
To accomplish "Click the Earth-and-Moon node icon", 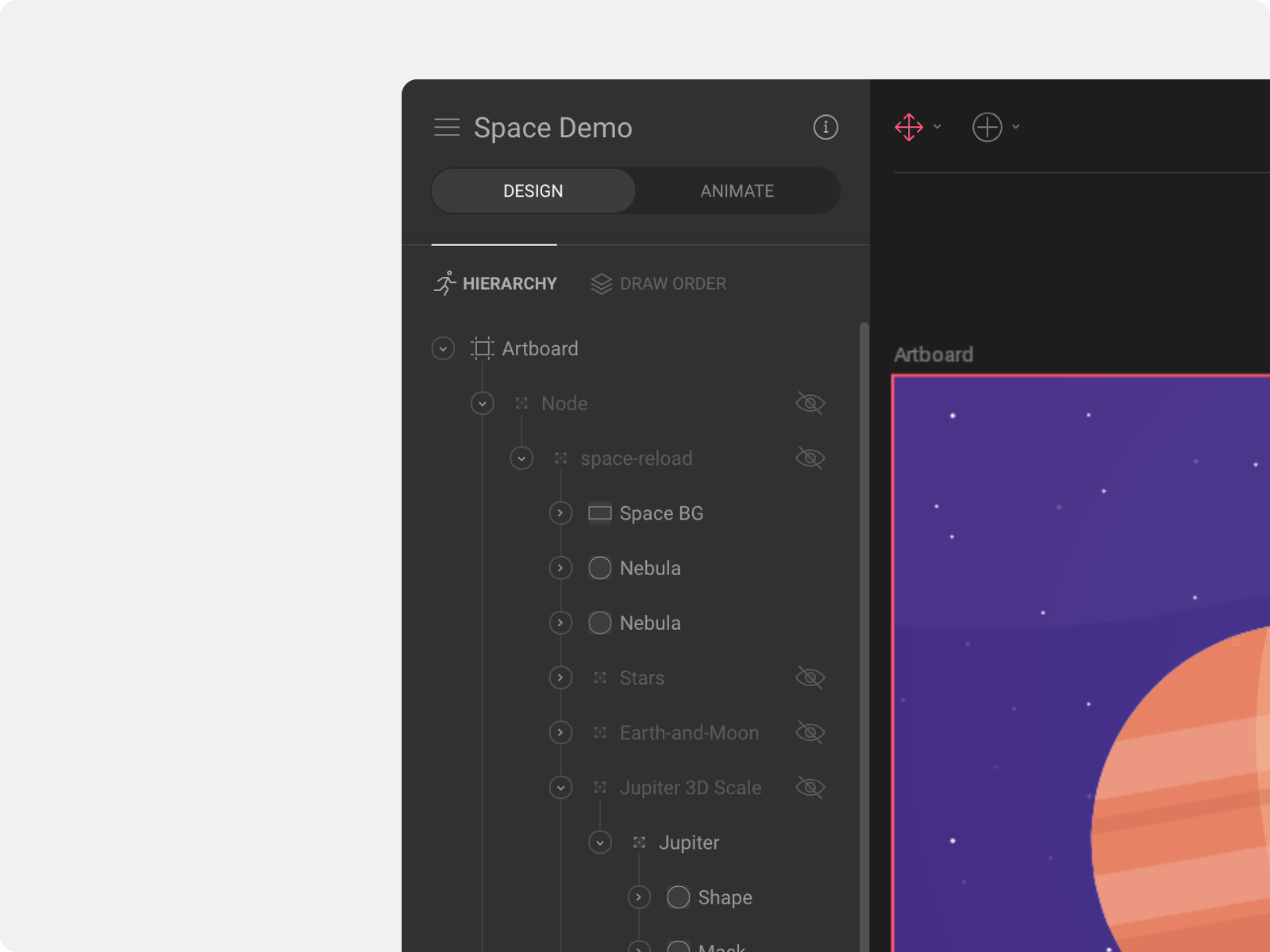I will click(x=600, y=732).
